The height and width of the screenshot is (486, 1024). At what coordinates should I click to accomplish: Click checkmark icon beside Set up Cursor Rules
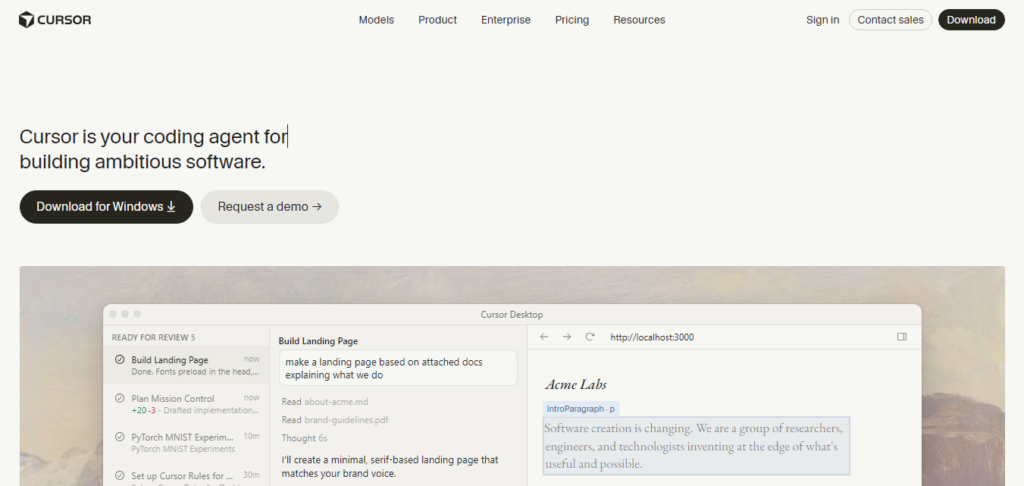120,475
